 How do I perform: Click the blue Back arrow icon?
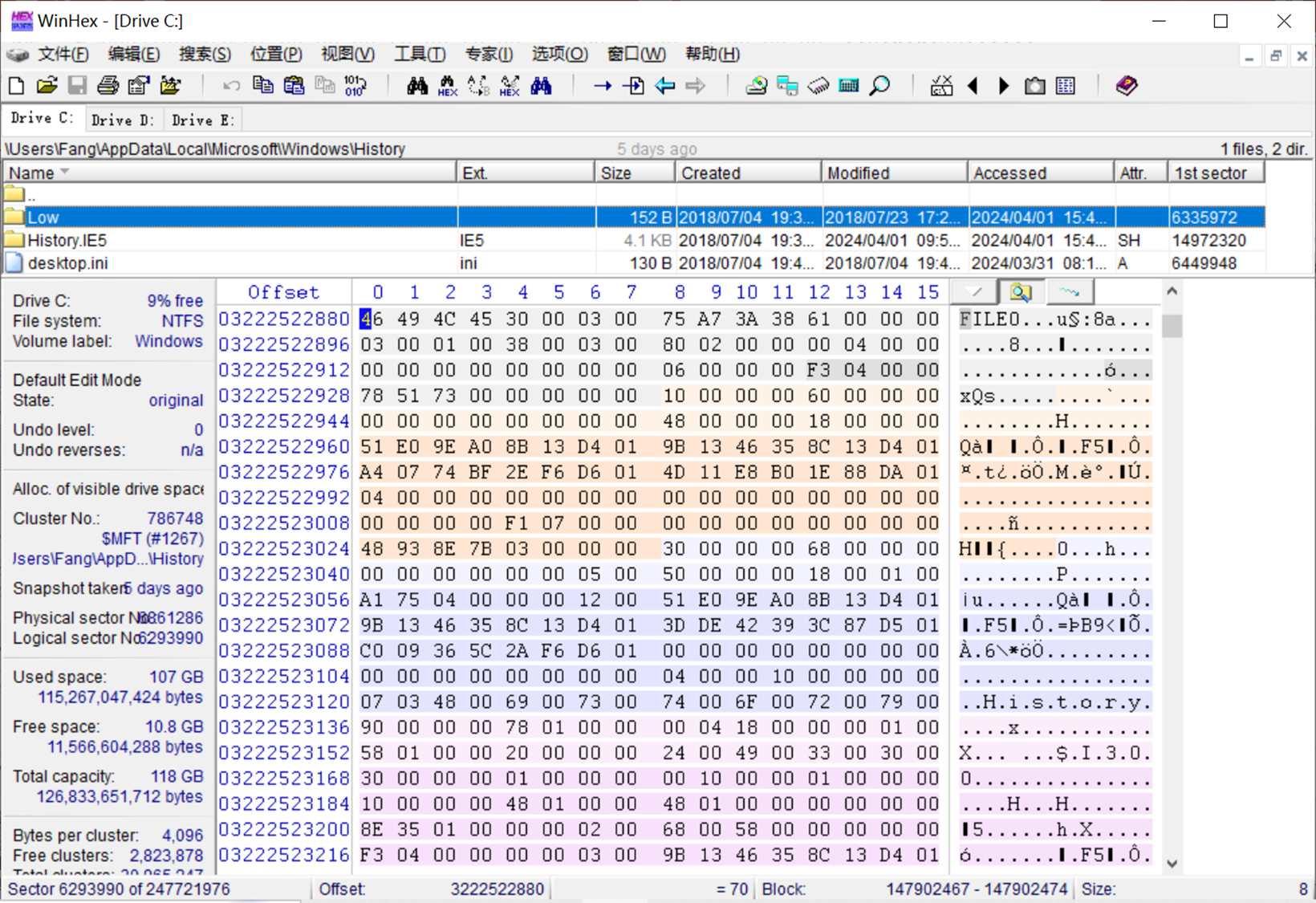pyautogui.click(x=664, y=85)
